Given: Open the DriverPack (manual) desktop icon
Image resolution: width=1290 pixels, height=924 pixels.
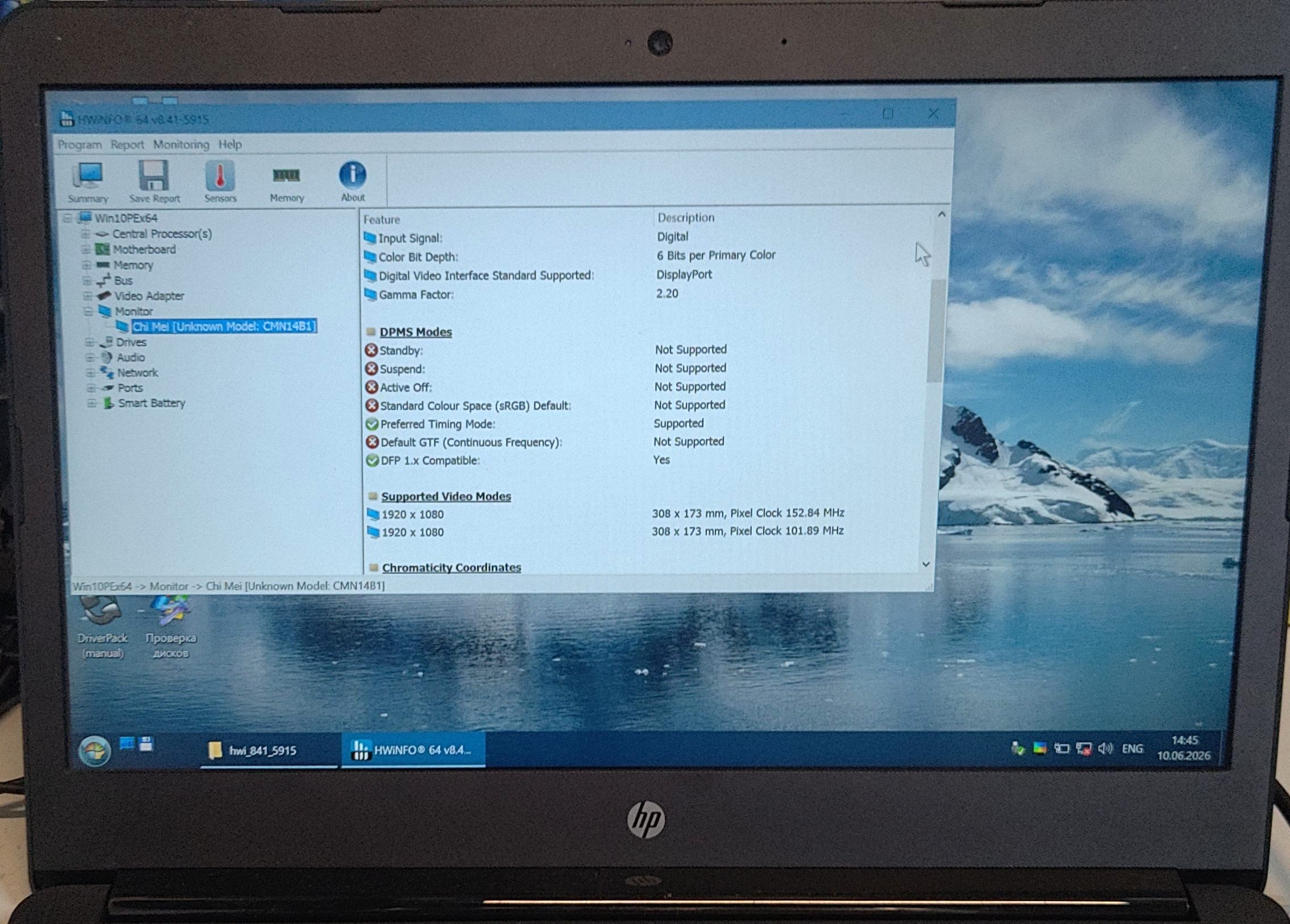Looking at the screenshot, I should point(102,627).
